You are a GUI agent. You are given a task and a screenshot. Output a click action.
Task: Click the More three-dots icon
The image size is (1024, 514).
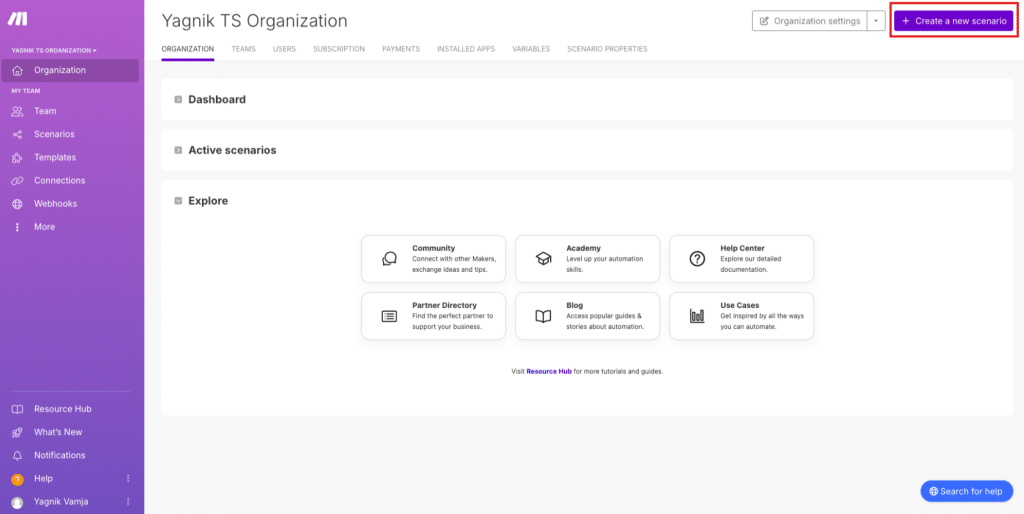point(18,227)
